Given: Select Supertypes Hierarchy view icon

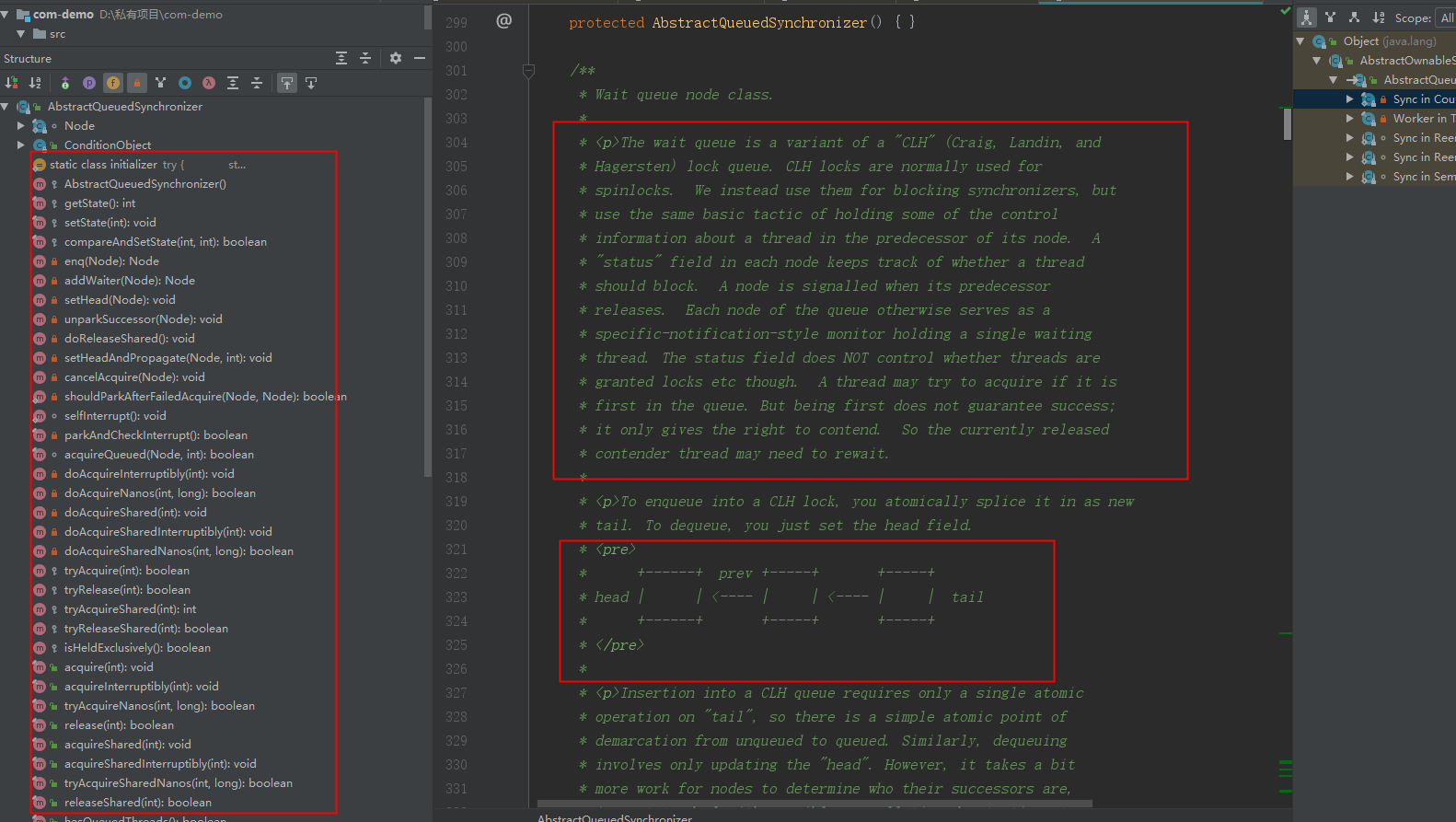Looking at the screenshot, I should click(x=1331, y=17).
